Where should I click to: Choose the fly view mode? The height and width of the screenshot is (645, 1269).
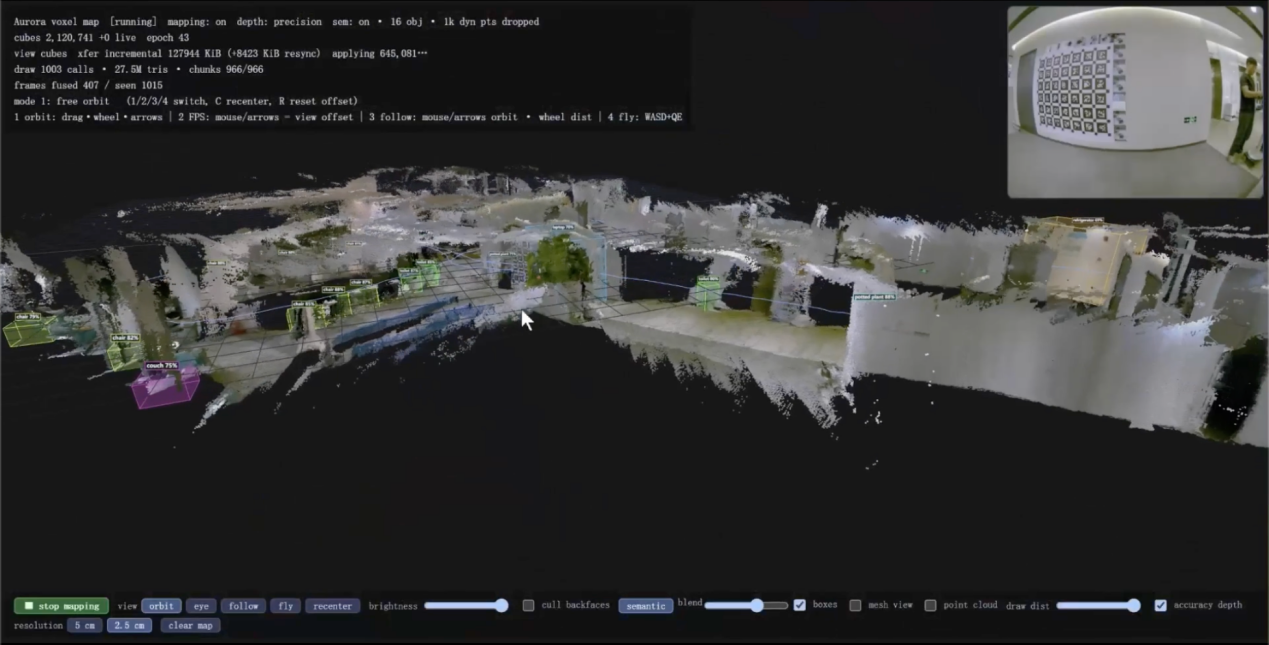coord(285,606)
